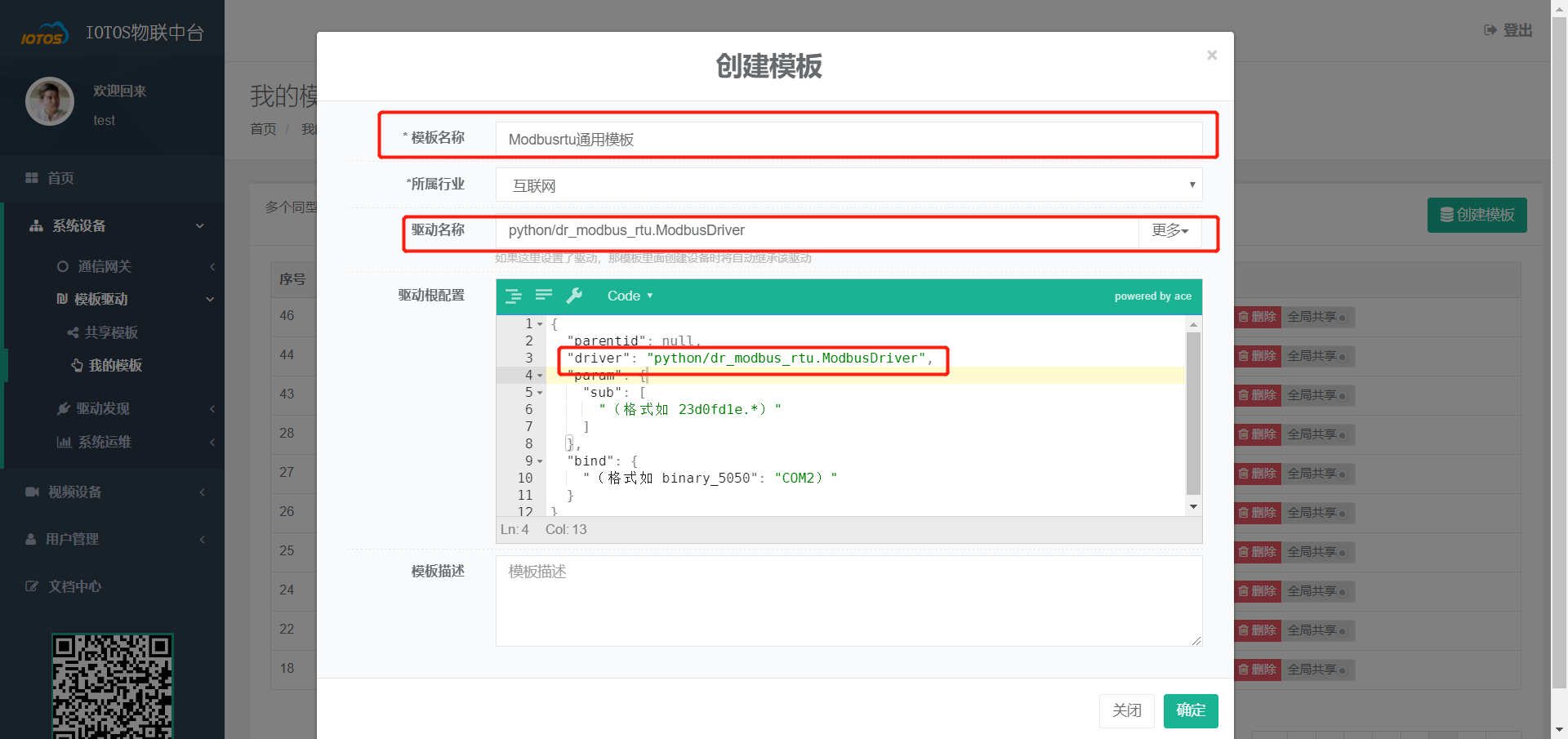Viewport: 1568px width, 739px height.
Task: Click the QR code image in sidebar
Action: pyautogui.click(x=113, y=686)
